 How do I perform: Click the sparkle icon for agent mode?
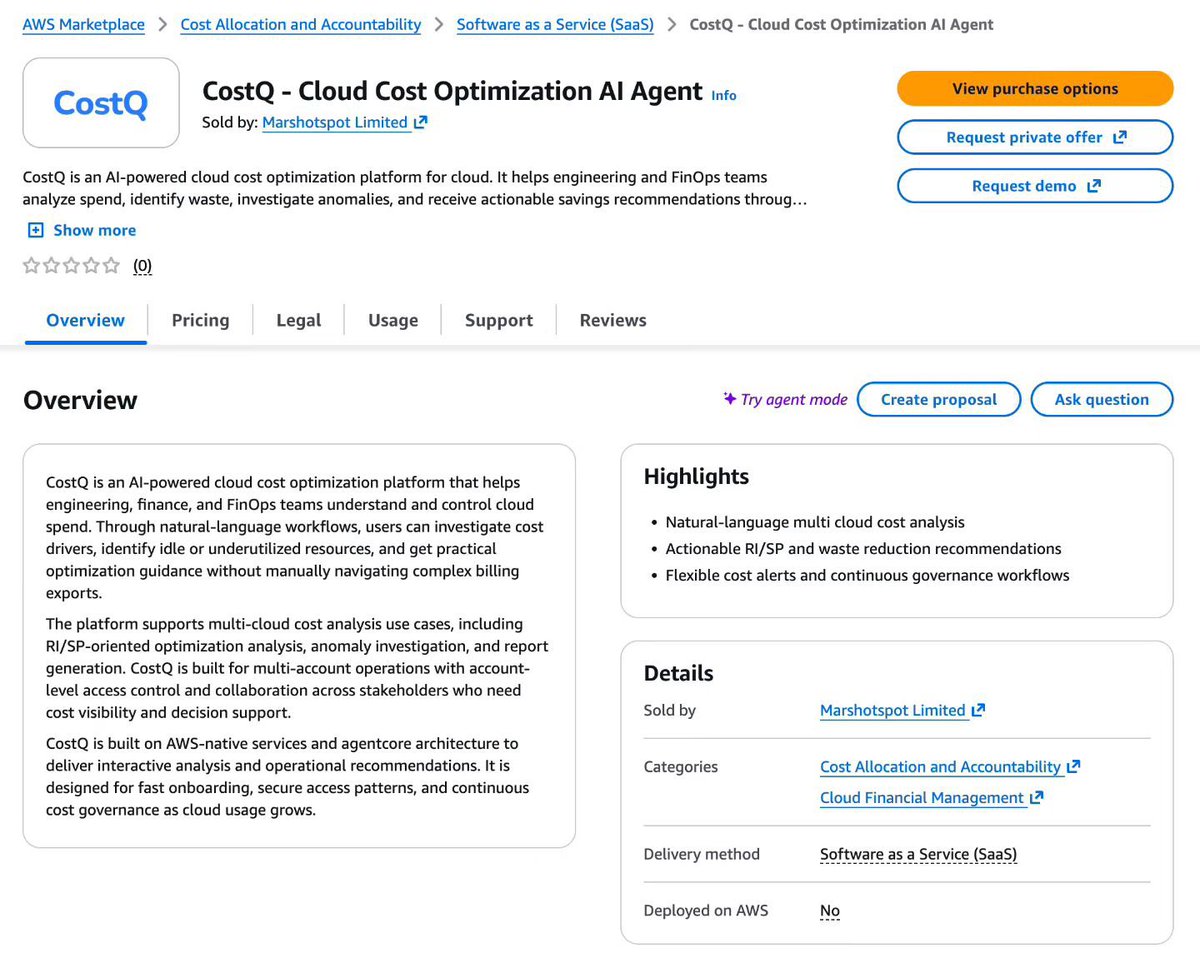click(x=730, y=399)
